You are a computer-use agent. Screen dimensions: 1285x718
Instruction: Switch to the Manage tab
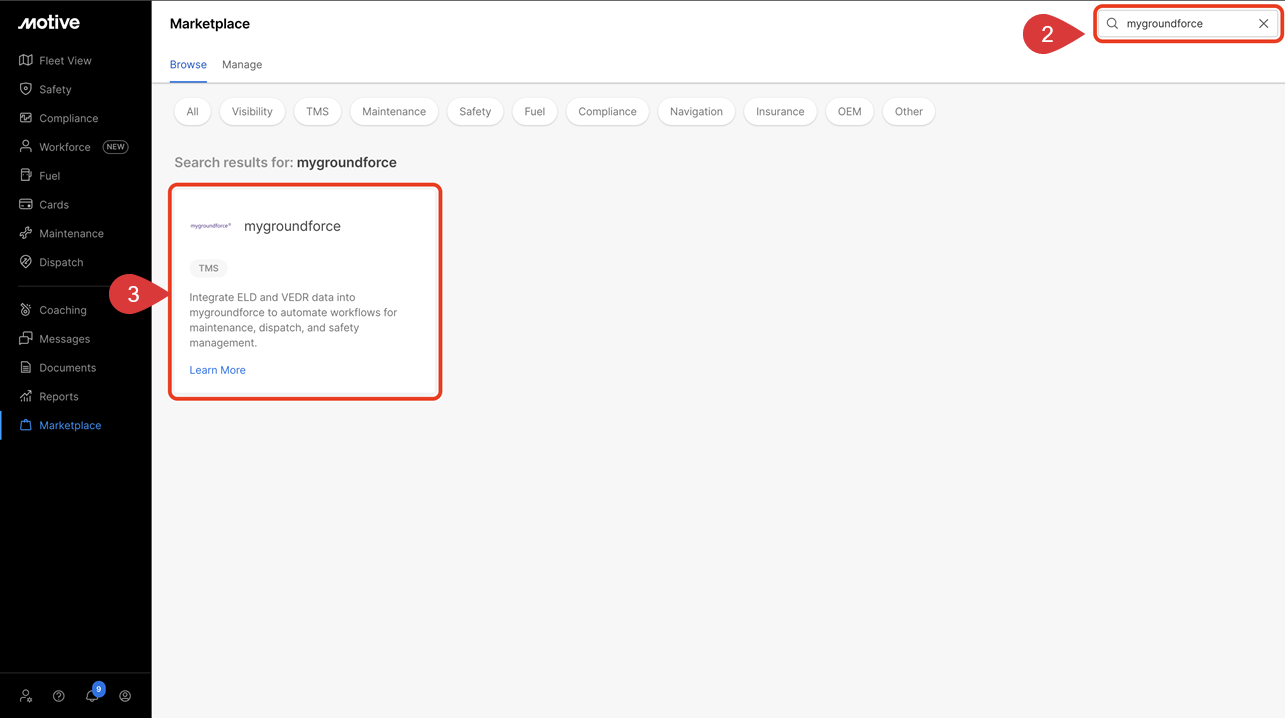click(242, 65)
